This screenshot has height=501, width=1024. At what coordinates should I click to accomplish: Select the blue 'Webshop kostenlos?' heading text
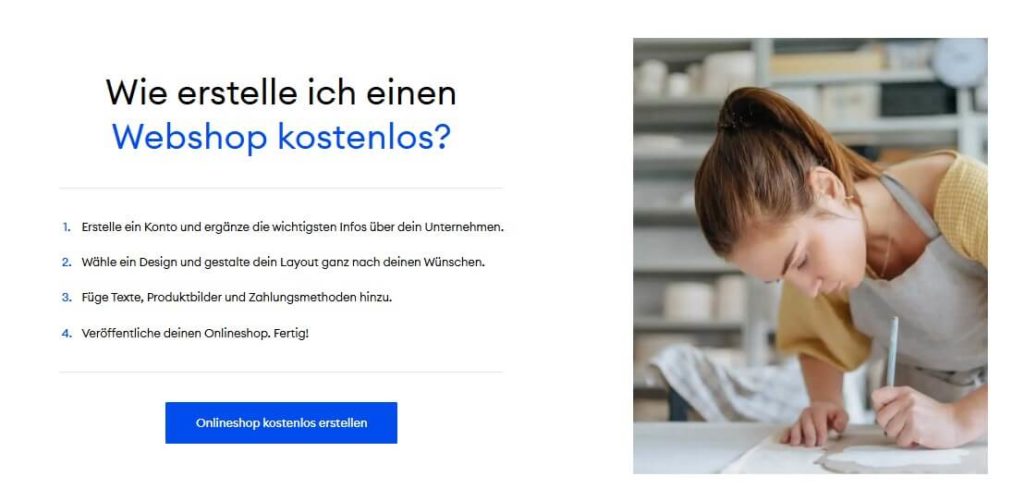pos(281,137)
